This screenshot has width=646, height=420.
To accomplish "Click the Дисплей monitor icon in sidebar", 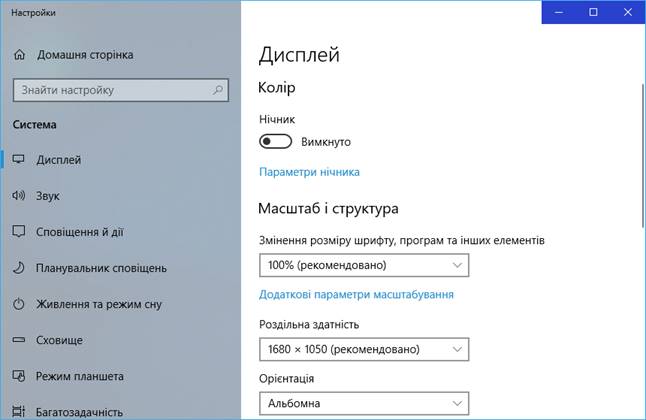I will pos(19,159).
